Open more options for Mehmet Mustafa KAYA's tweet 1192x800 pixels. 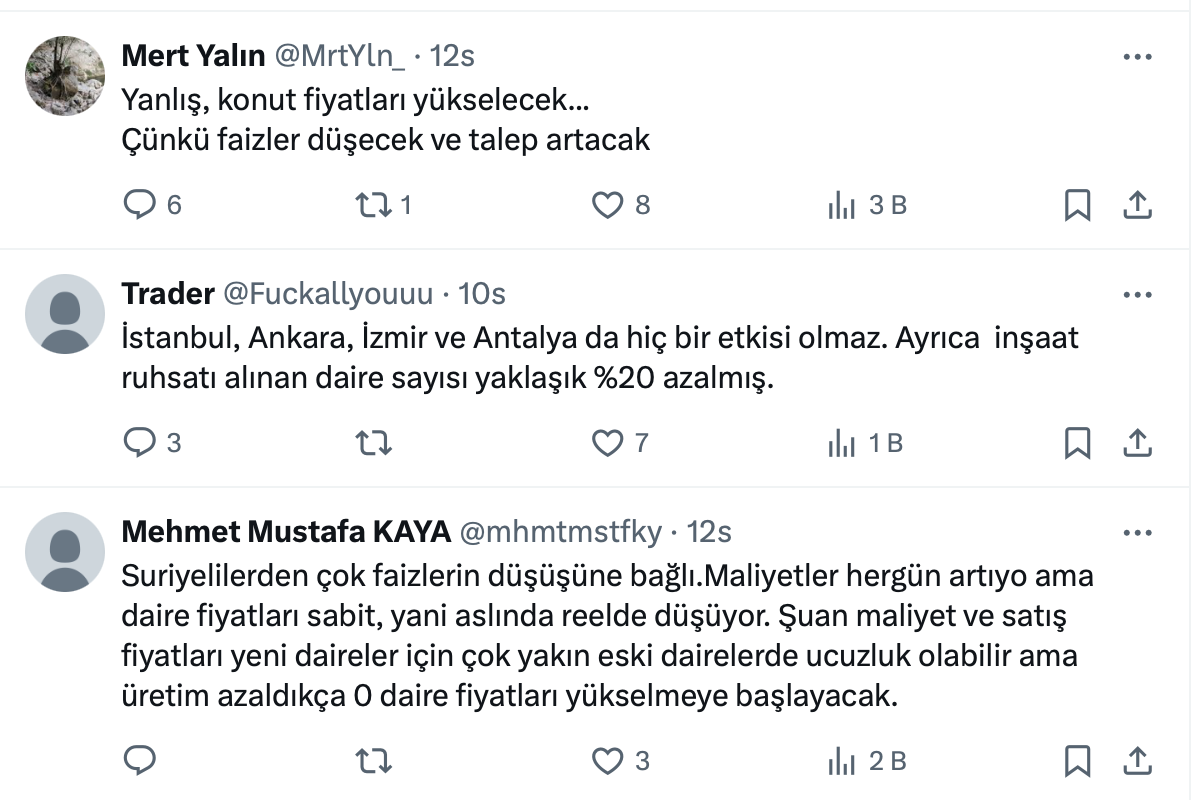1138,533
